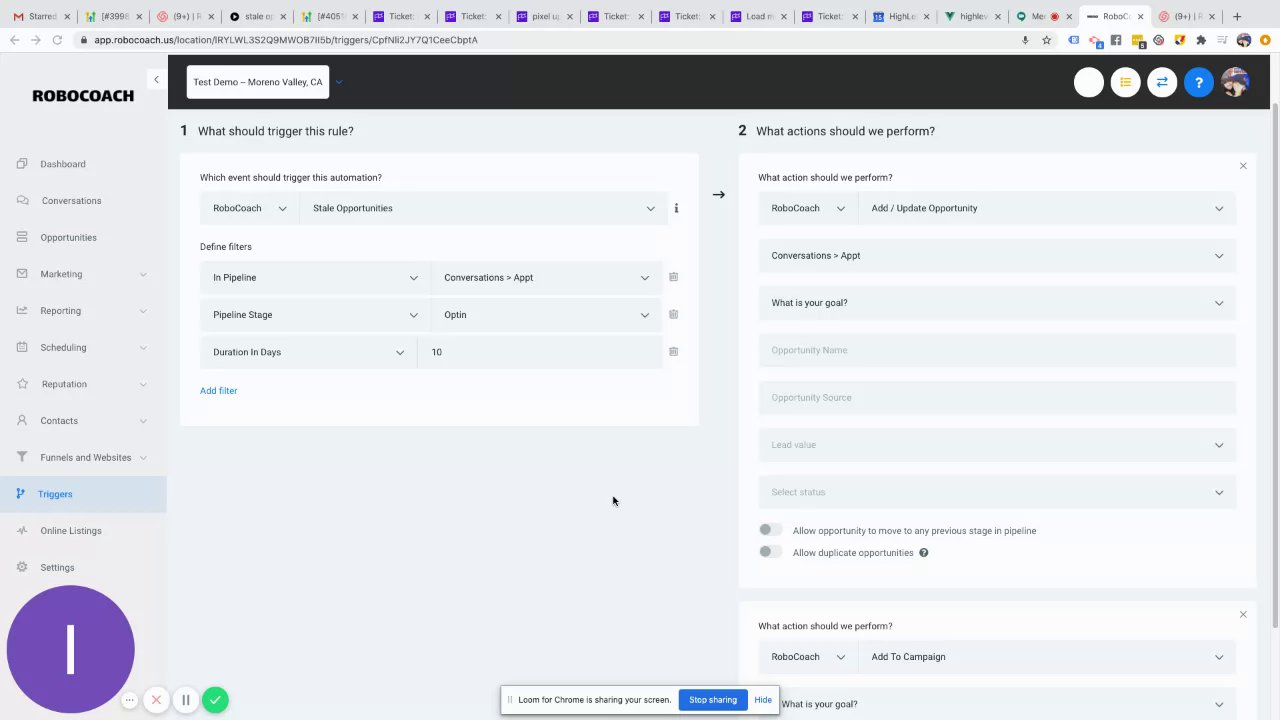Click the help icon beside duplicate opportunities
Image resolution: width=1280 pixels, height=720 pixels.
click(923, 553)
